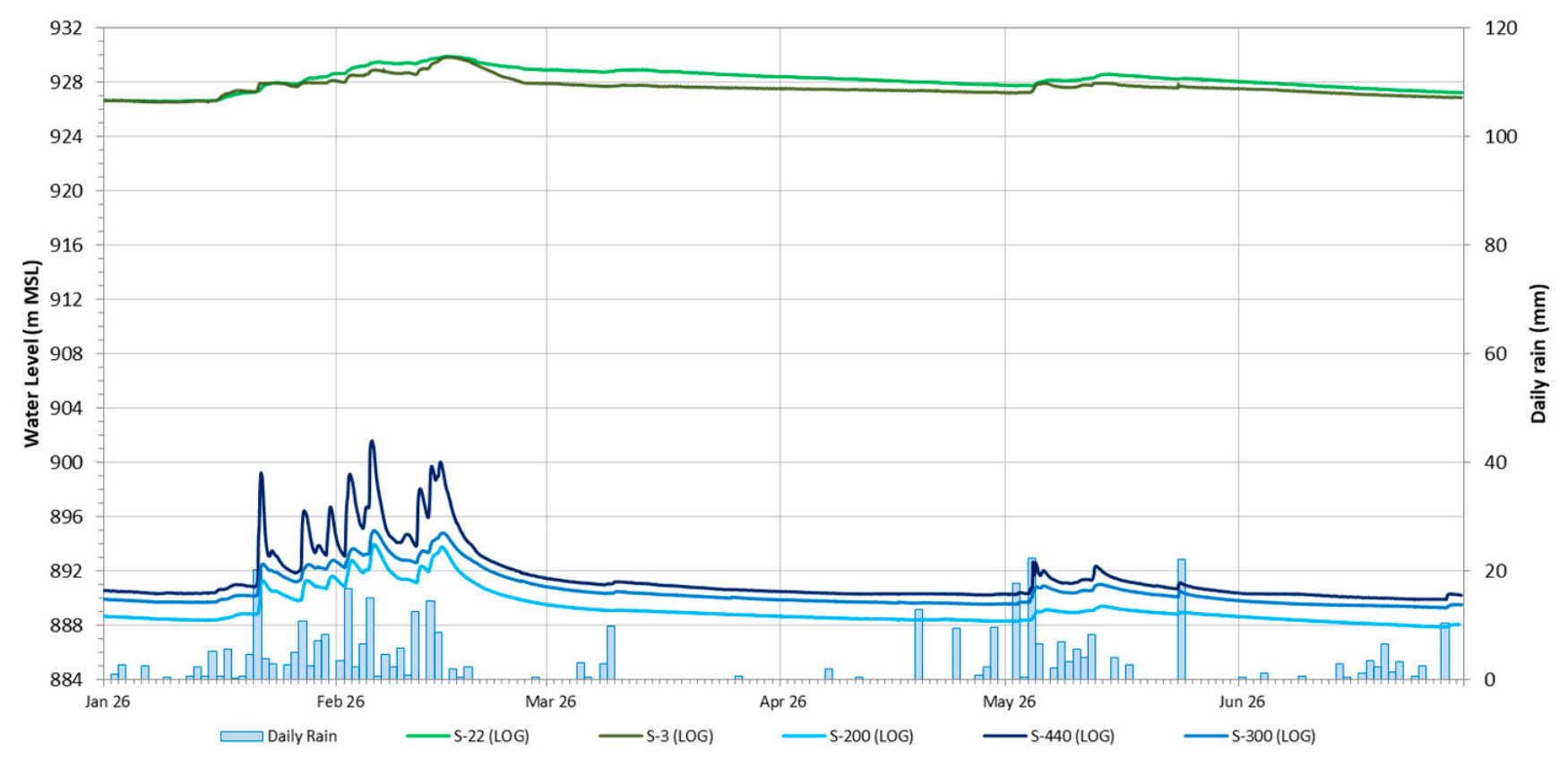Click the Daily rain (mm) axis title
1568x767 pixels.
pyautogui.click(x=1538, y=354)
